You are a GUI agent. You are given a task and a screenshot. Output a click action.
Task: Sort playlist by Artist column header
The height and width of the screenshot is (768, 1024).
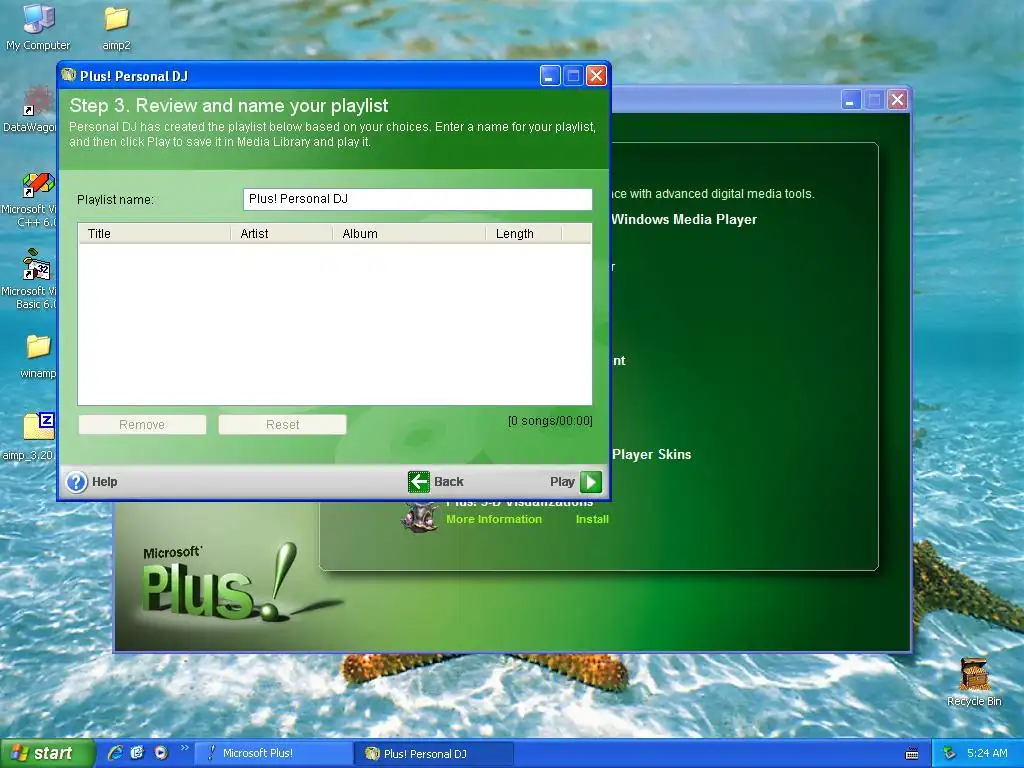pyautogui.click(x=281, y=234)
